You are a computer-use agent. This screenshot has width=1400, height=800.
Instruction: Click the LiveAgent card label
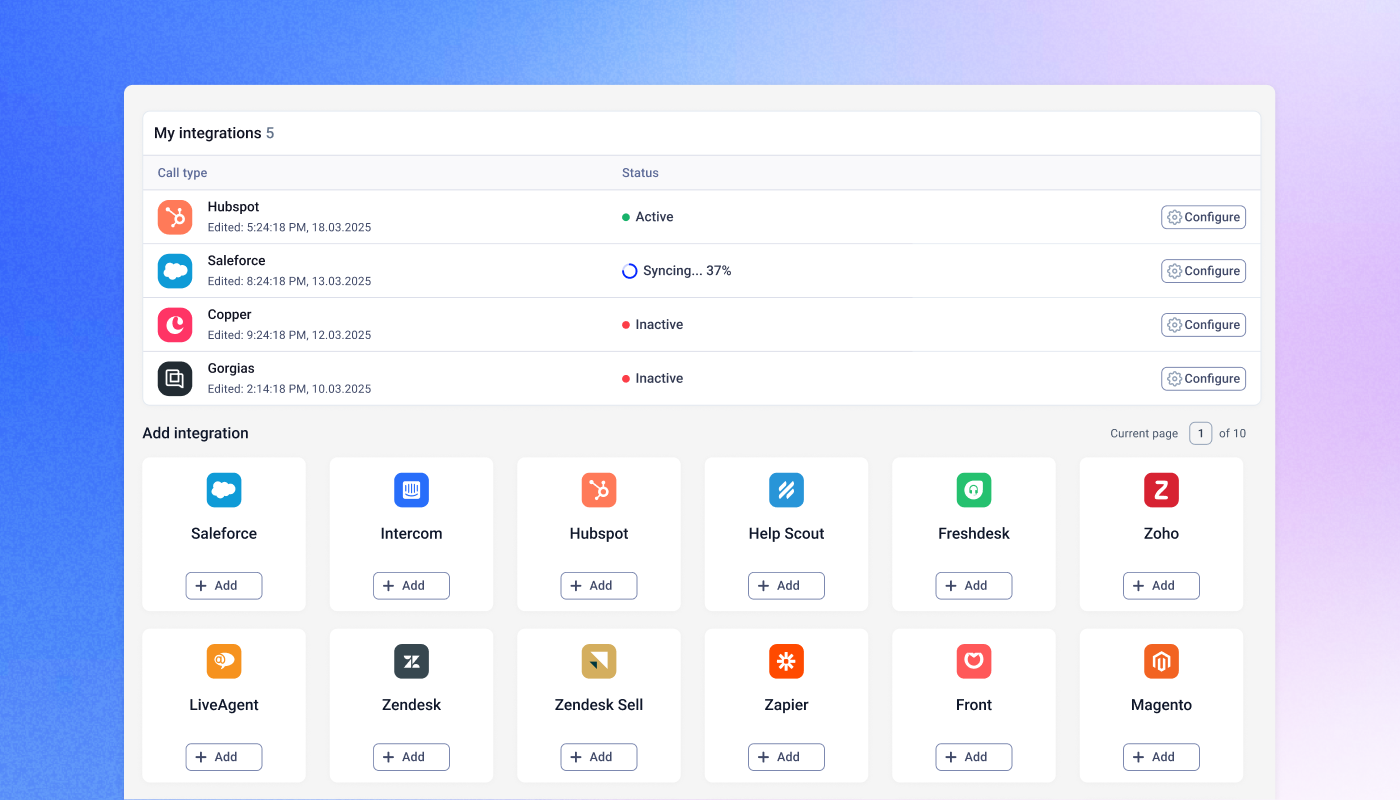point(224,705)
